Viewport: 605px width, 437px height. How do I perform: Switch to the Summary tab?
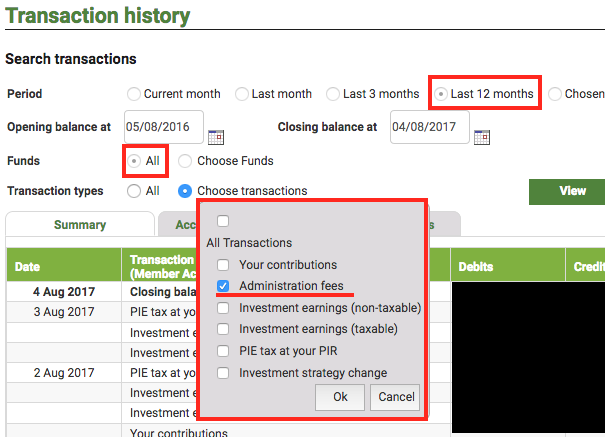pos(80,226)
